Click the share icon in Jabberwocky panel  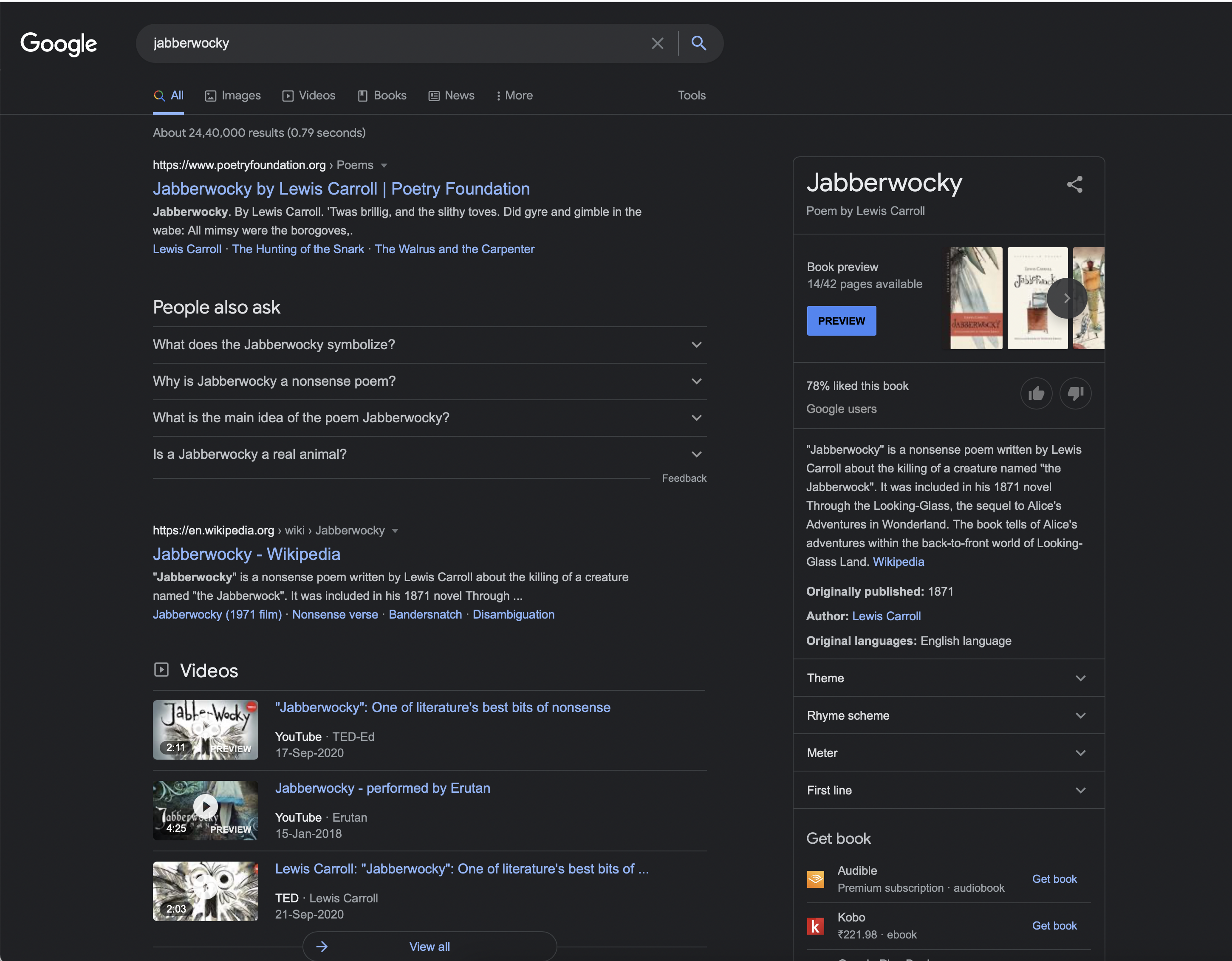coord(1074,184)
